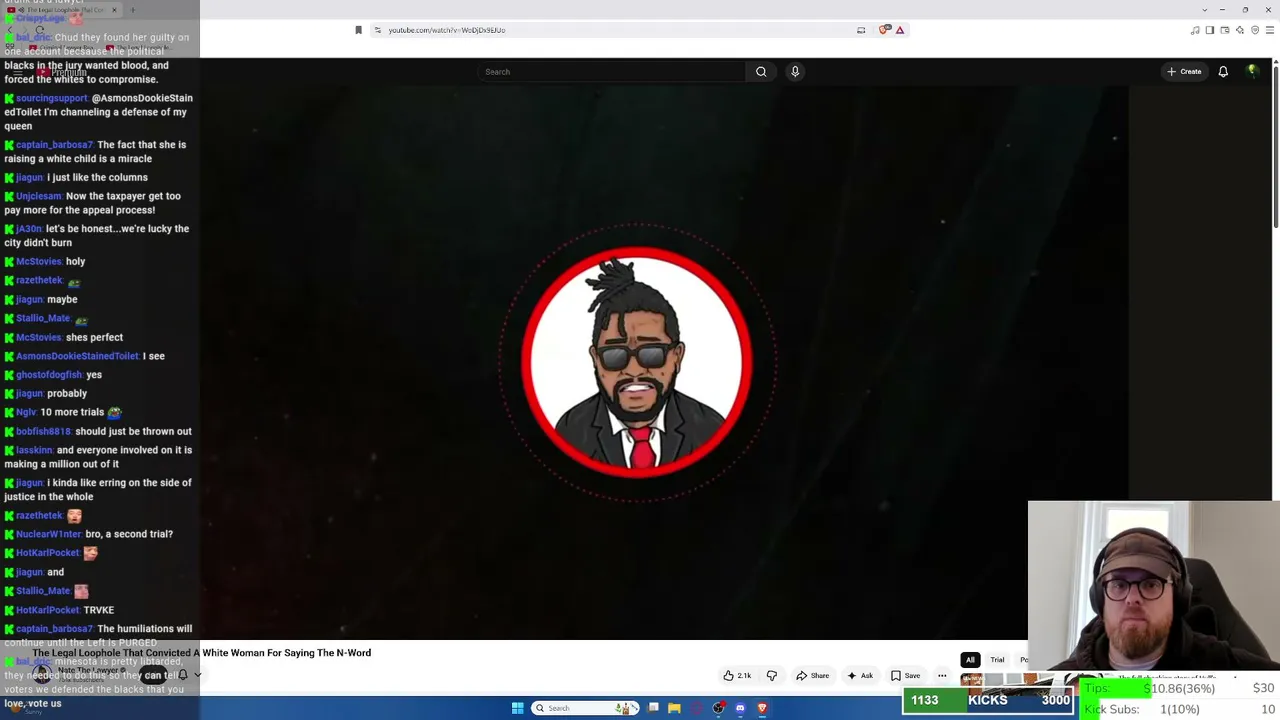The image size is (1280, 720).
Task: Bookmark this page with the bookmark icon
Action: [x=358, y=30]
